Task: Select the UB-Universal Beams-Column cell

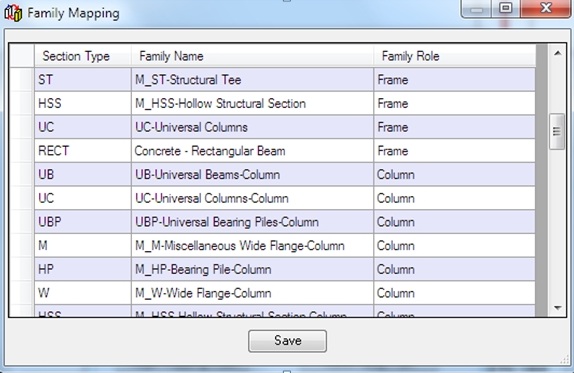Action: coord(252,175)
